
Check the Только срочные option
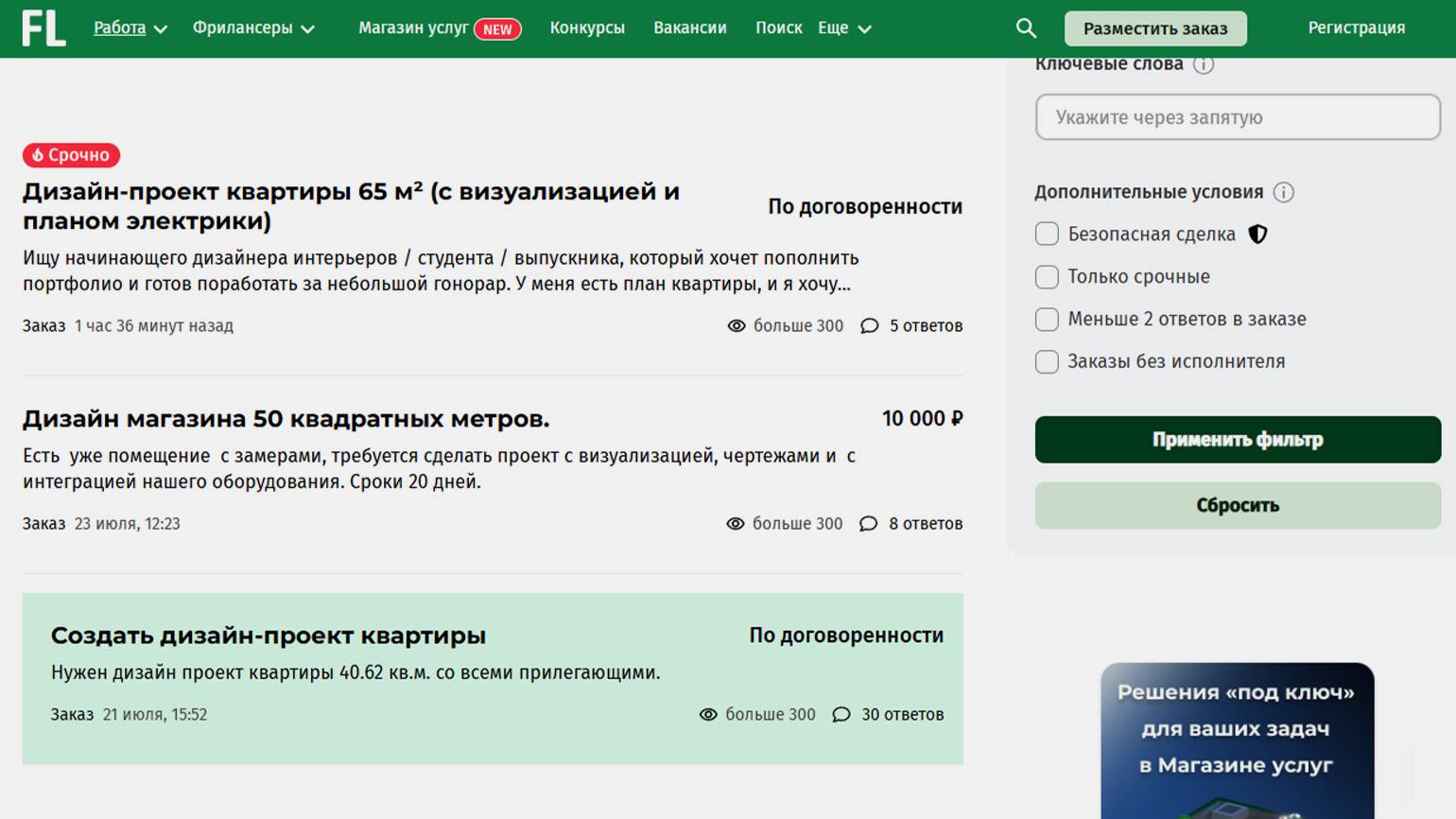point(1047,277)
